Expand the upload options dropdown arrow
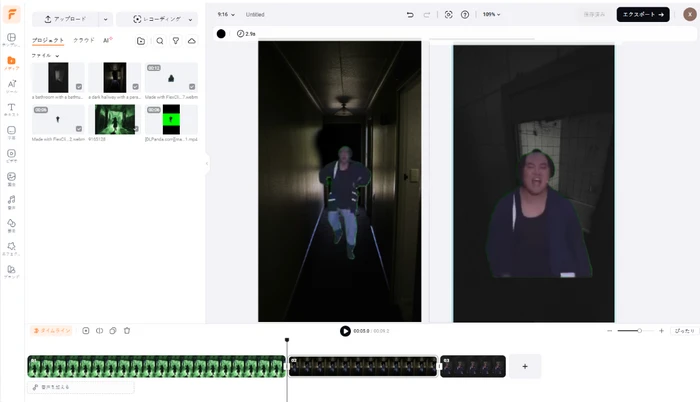700x402 pixels. point(105,19)
